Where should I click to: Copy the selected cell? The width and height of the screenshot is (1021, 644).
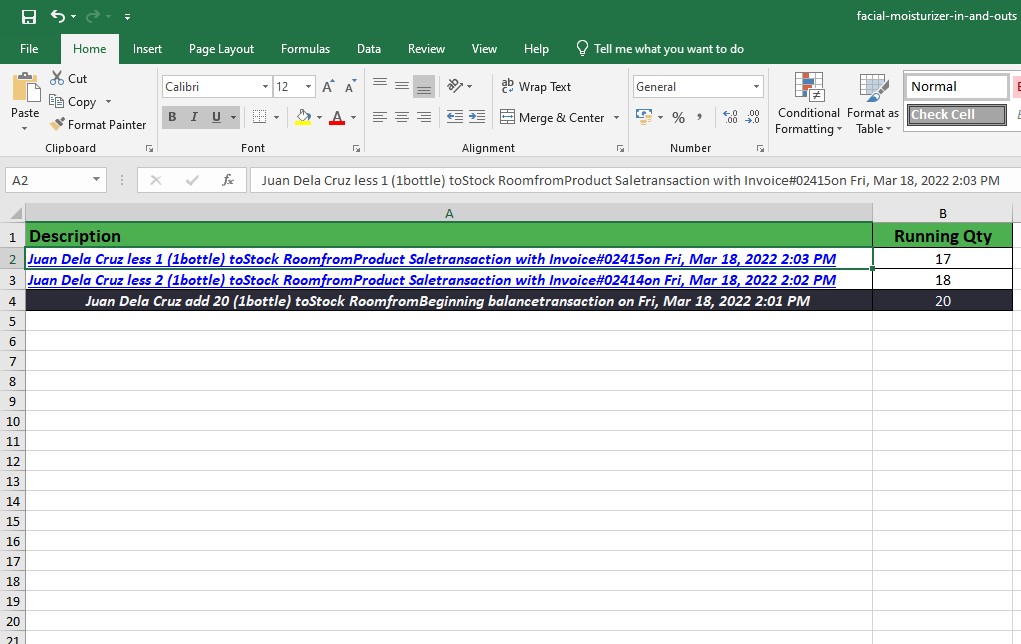pyautogui.click(x=73, y=102)
